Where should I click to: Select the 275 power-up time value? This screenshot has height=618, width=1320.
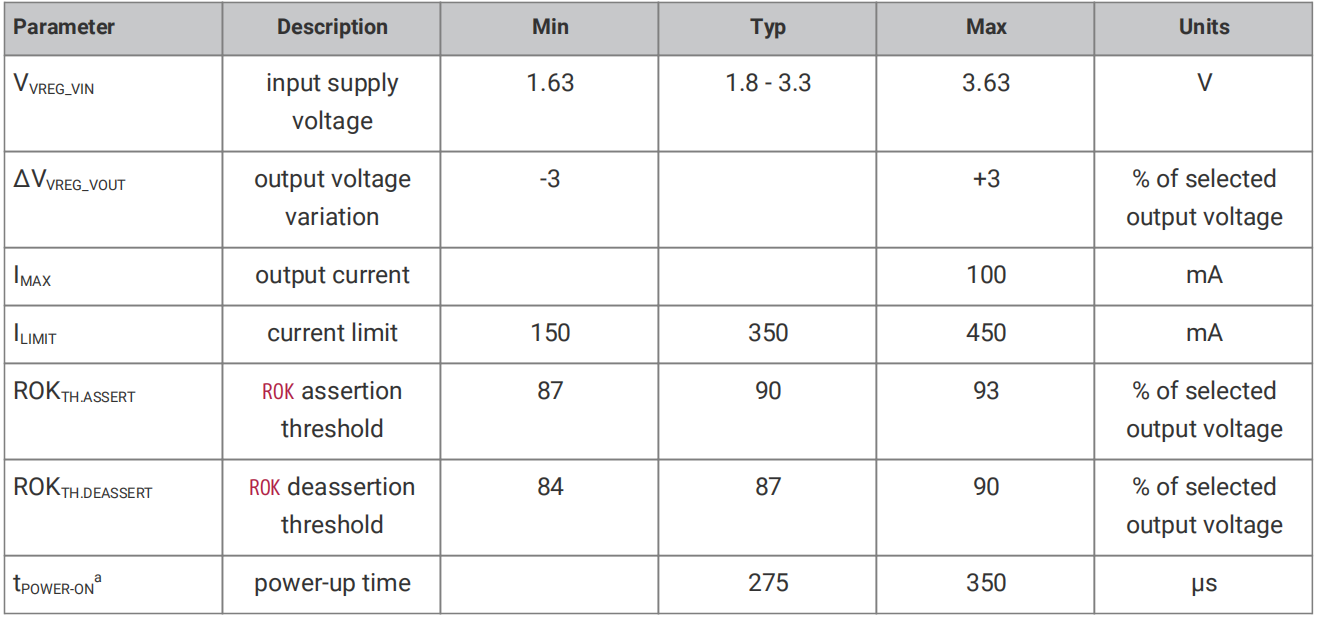point(768,583)
